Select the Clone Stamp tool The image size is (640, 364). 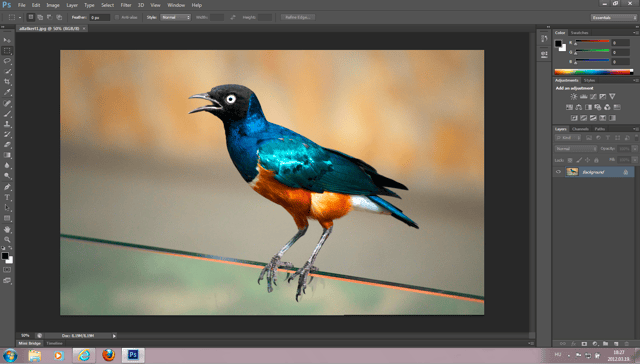click(7, 124)
